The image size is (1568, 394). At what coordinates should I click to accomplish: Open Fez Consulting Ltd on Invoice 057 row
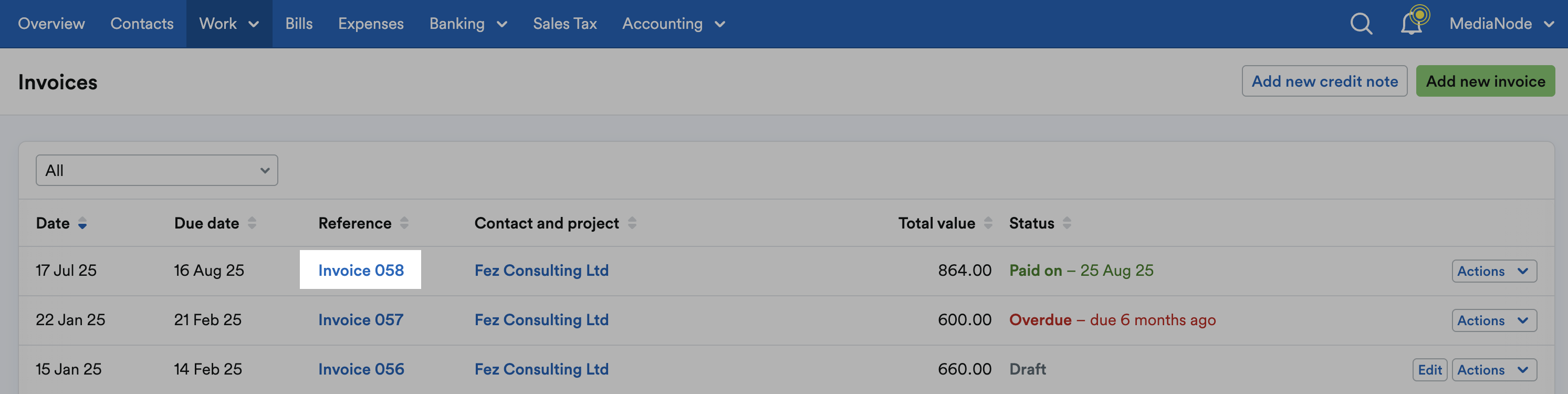coord(541,320)
